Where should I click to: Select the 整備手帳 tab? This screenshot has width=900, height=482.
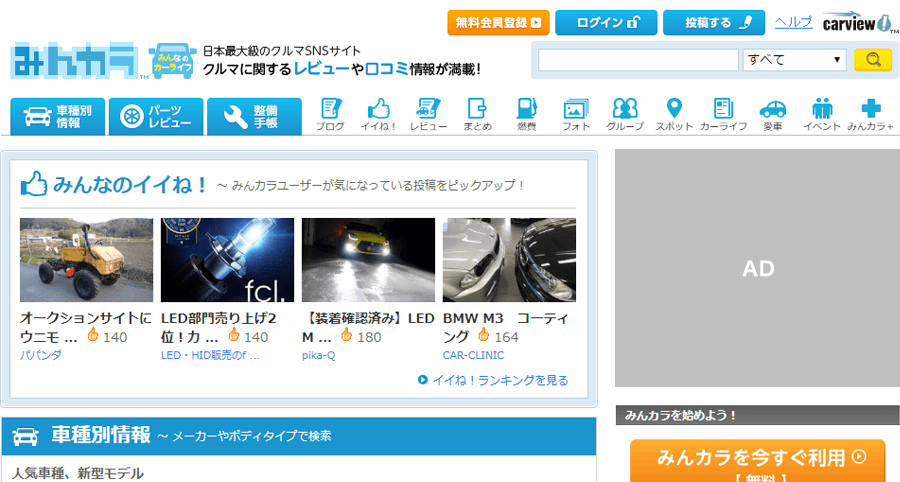[x=254, y=116]
